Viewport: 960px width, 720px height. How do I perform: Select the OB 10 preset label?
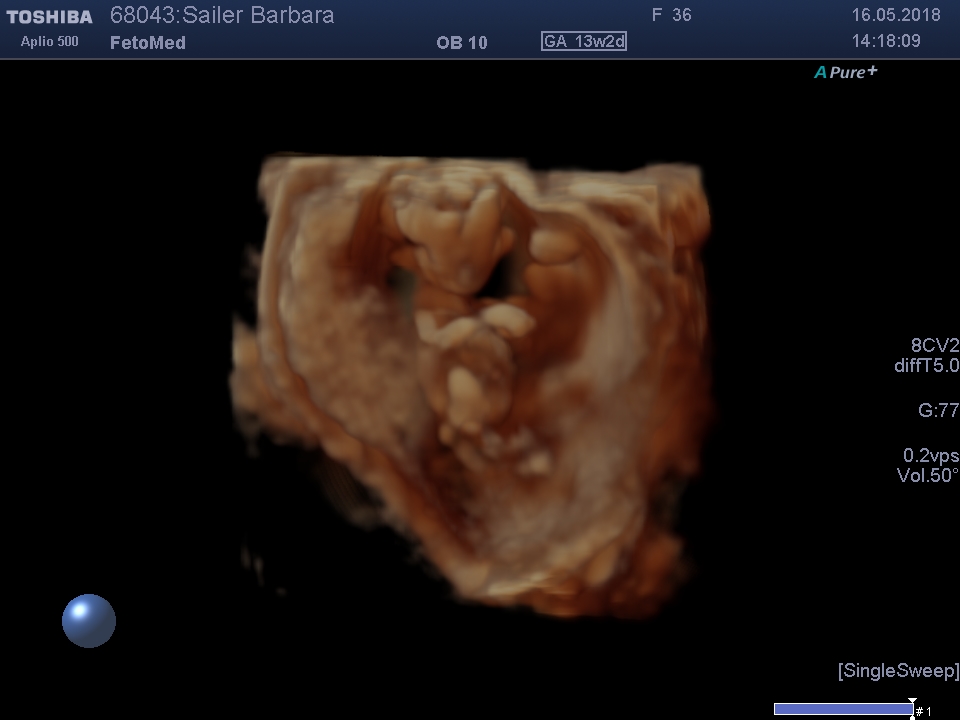pos(462,43)
